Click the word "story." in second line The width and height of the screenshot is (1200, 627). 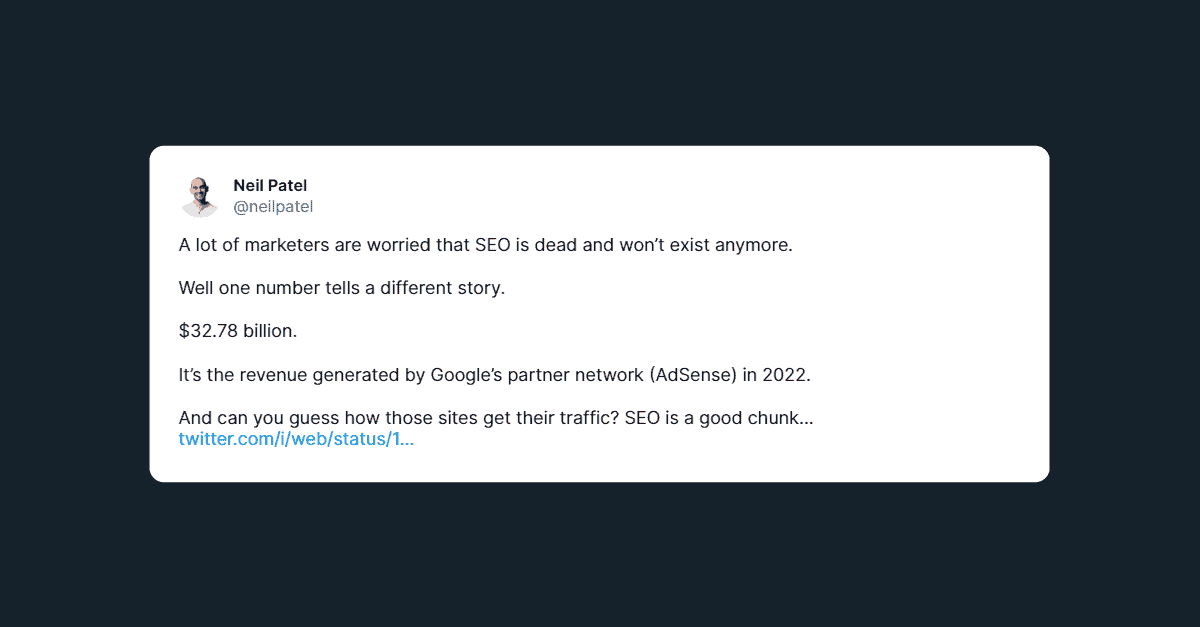(482, 288)
